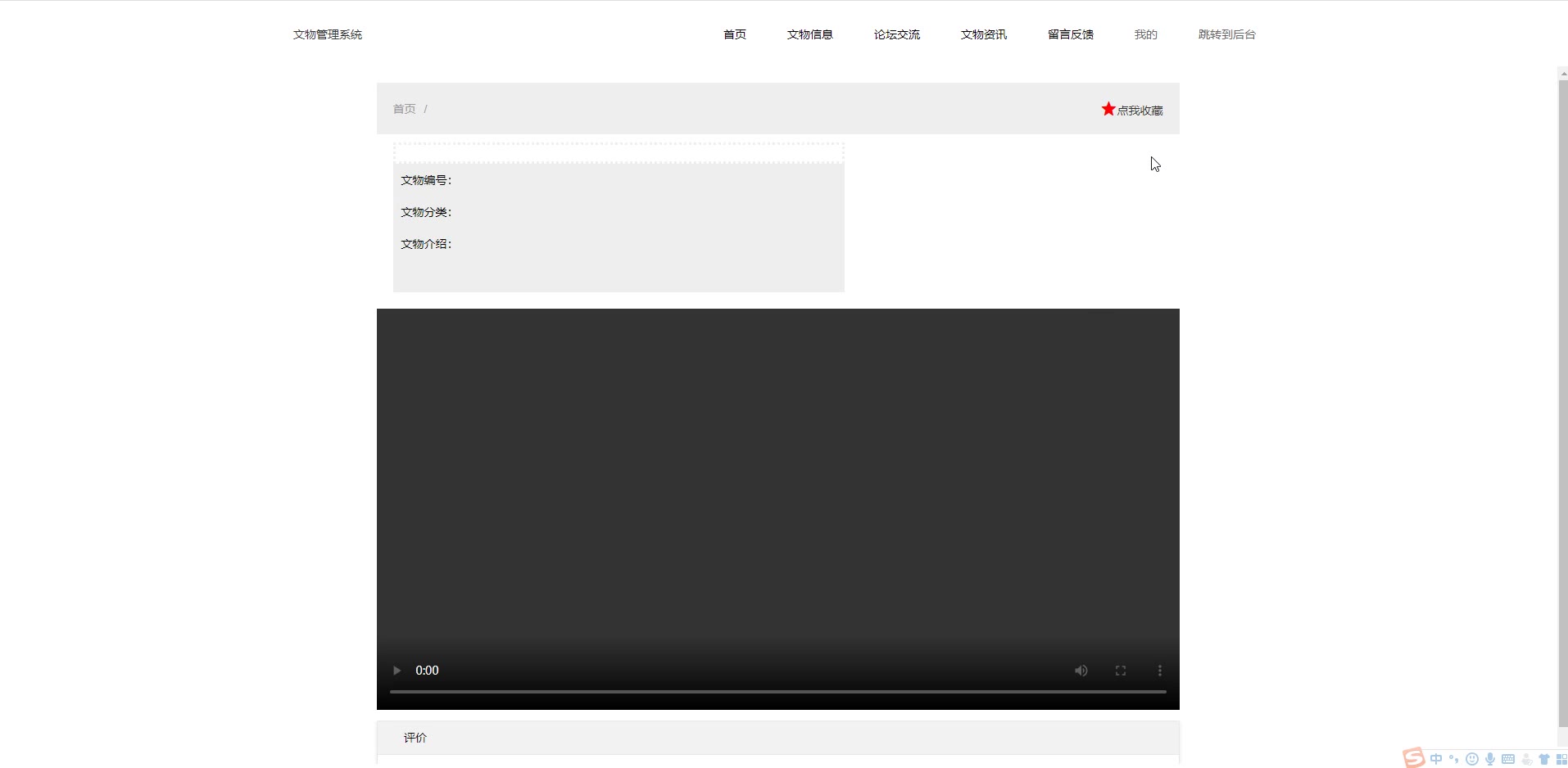Click the 首页 breadcrumb link
The image size is (1568, 768).
(x=405, y=109)
